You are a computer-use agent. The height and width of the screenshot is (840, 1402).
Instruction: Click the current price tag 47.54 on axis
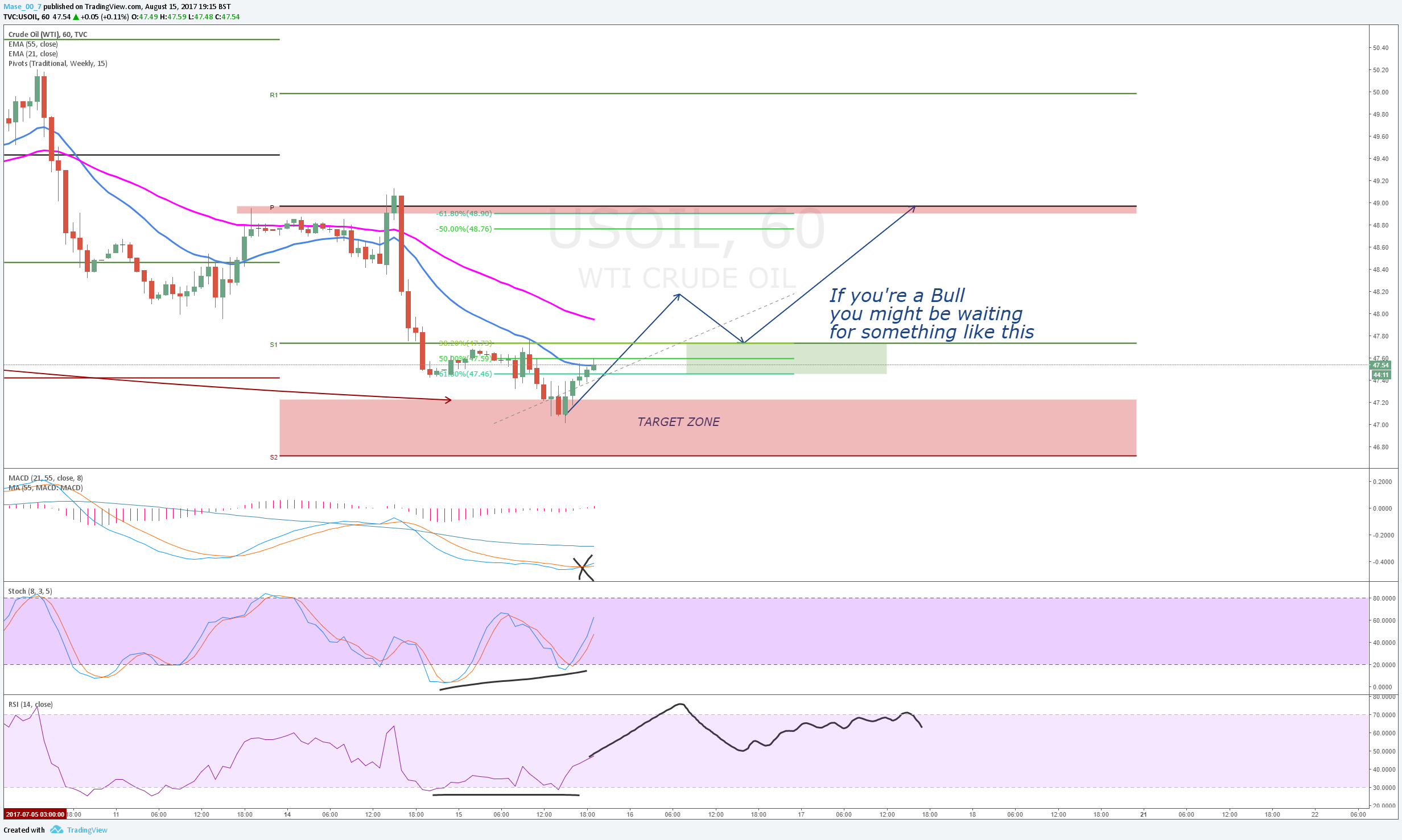(x=1380, y=365)
